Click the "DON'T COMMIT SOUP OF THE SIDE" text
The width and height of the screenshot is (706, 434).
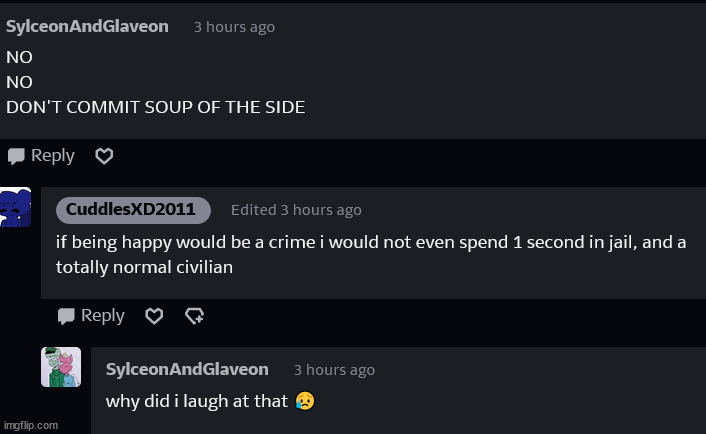[155, 106]
